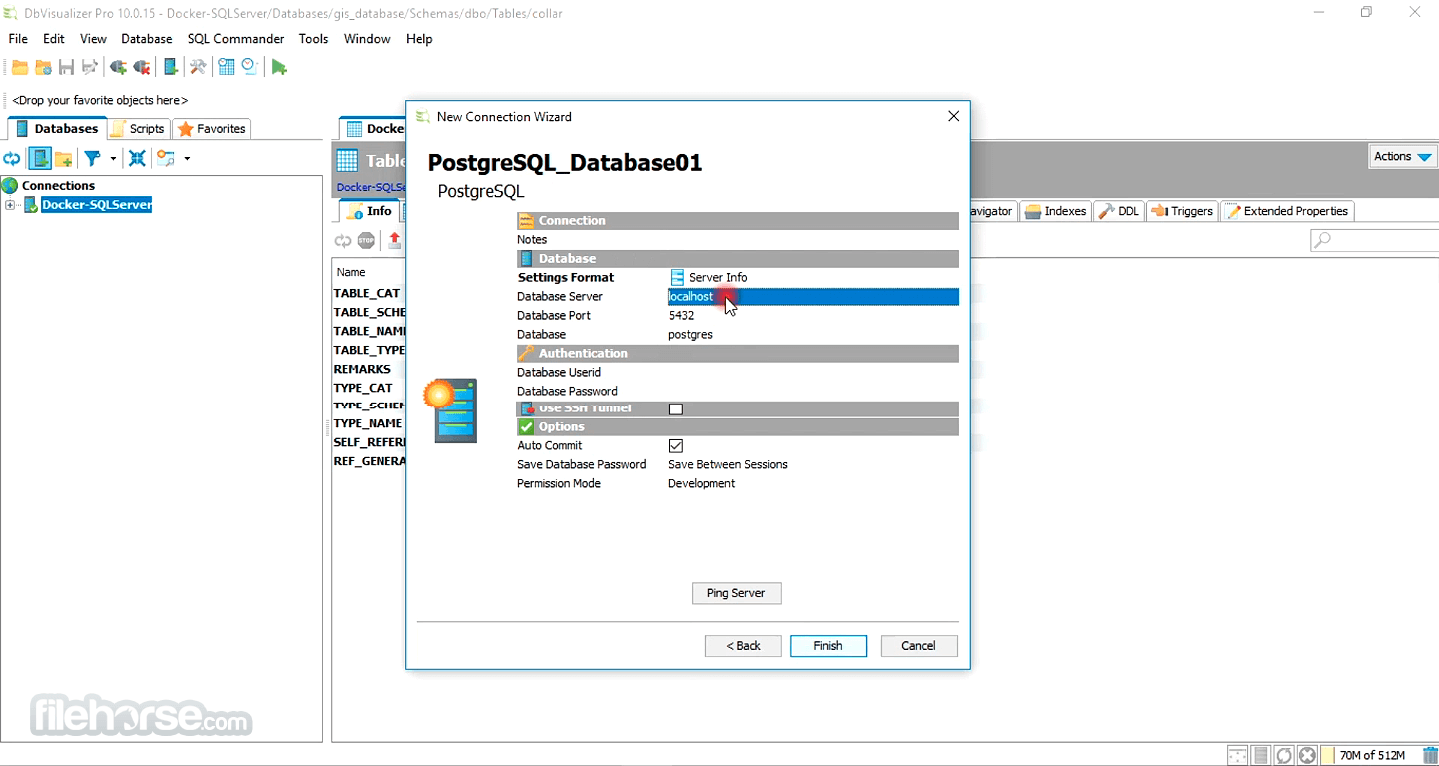Click the globe icon beside Connections
This screenshot has height=766, width=1439.
pos(10,185)
